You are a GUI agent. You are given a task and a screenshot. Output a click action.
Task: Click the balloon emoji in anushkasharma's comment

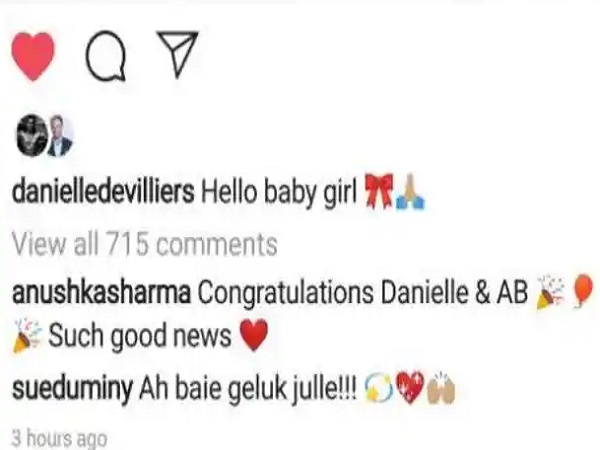583,291
